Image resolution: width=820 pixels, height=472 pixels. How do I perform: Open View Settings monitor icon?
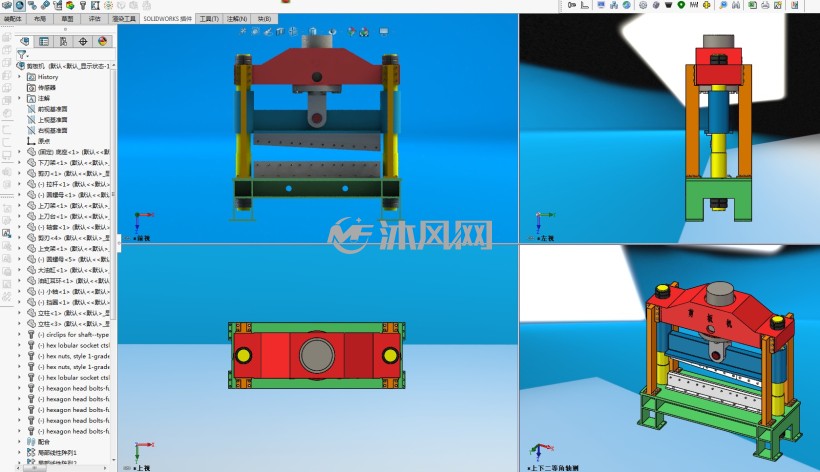[x=384, y=31]
